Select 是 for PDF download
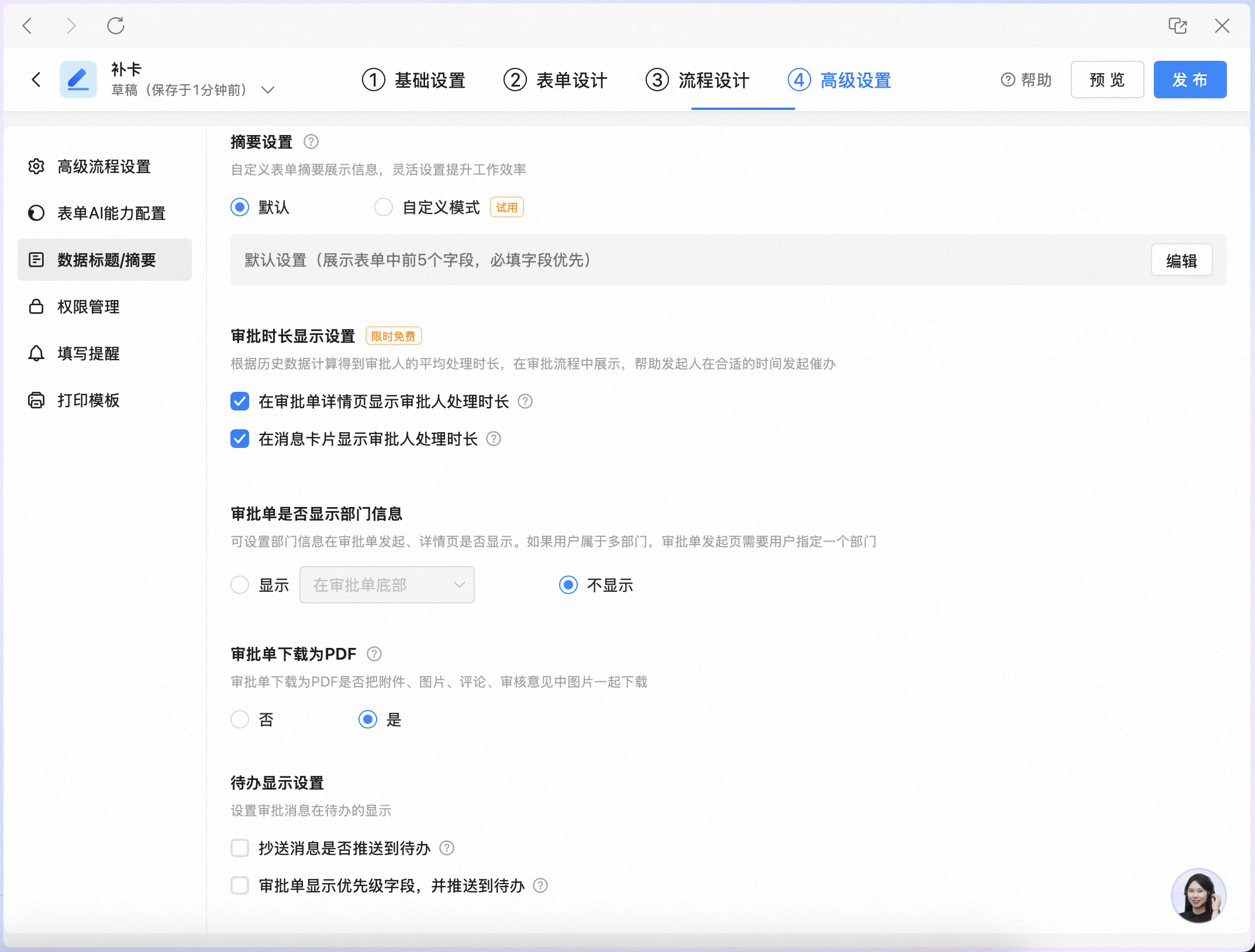 point(368,719)
